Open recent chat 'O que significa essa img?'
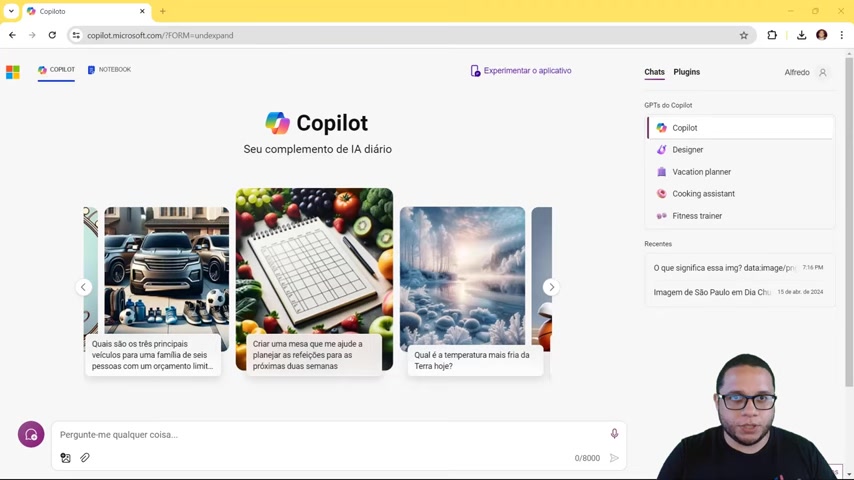 point(739,268)
